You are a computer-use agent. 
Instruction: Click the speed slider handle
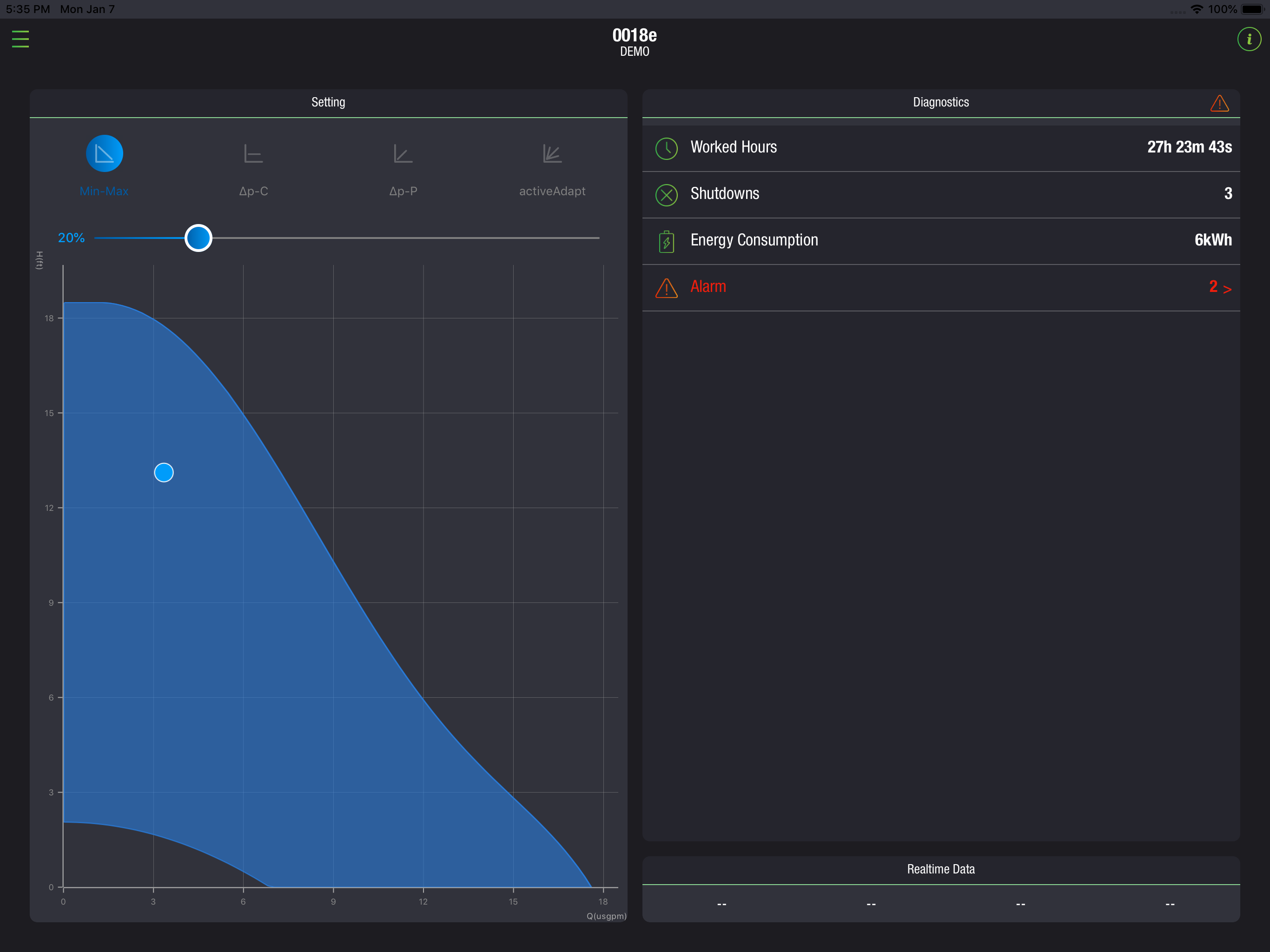tap(198, 238)
